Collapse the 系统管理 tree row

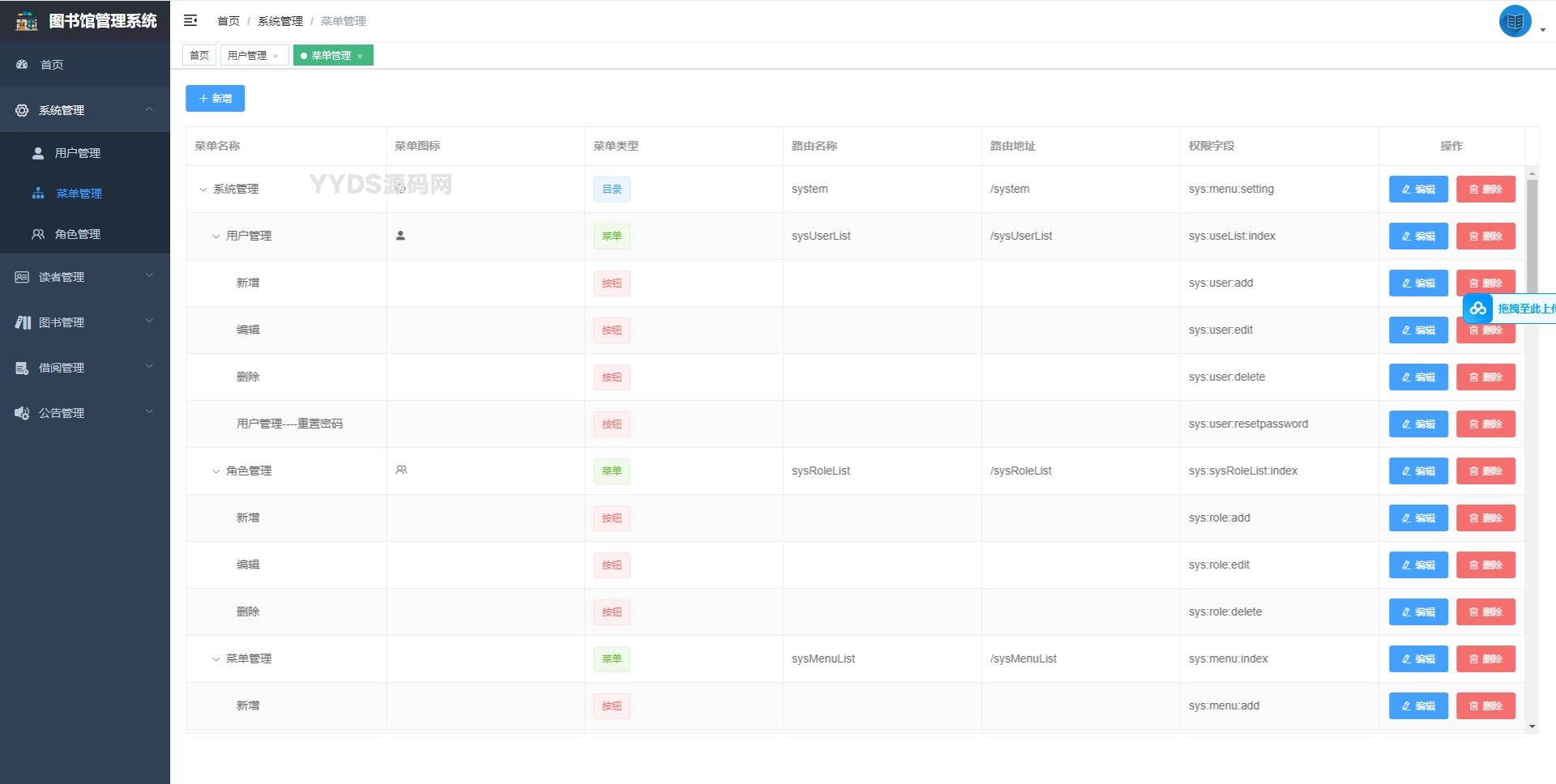[x=203, y=190]
